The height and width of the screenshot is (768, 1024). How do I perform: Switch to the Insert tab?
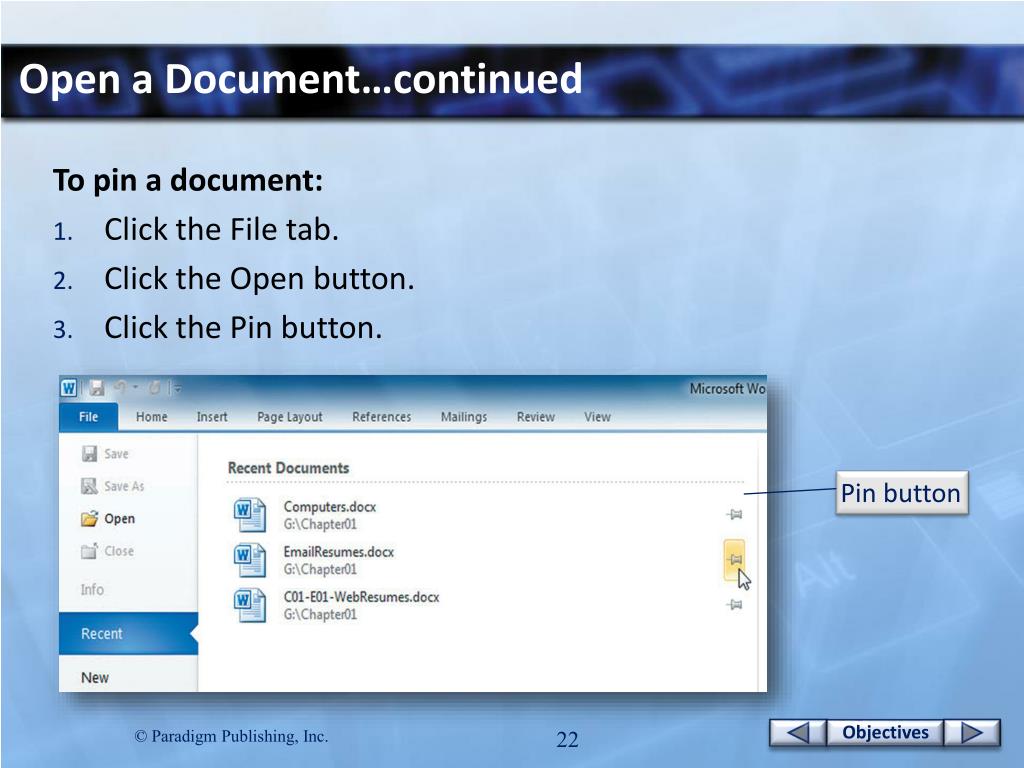(x=212, y=417)
